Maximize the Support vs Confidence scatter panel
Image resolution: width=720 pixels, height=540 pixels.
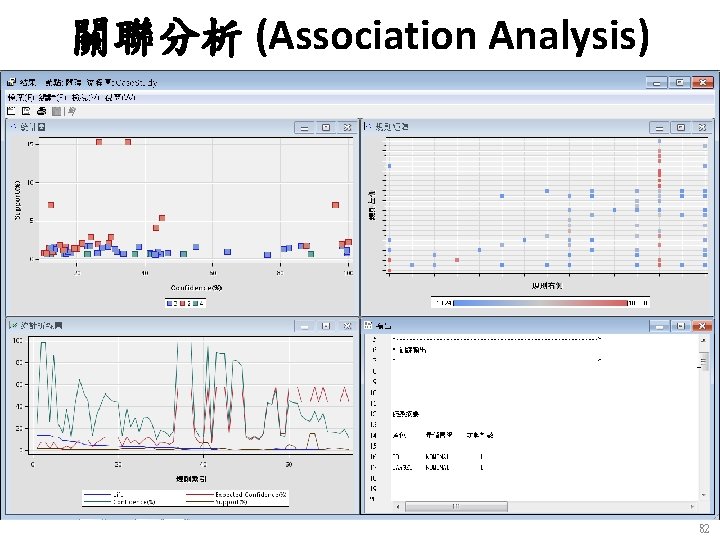click(326, 128)
